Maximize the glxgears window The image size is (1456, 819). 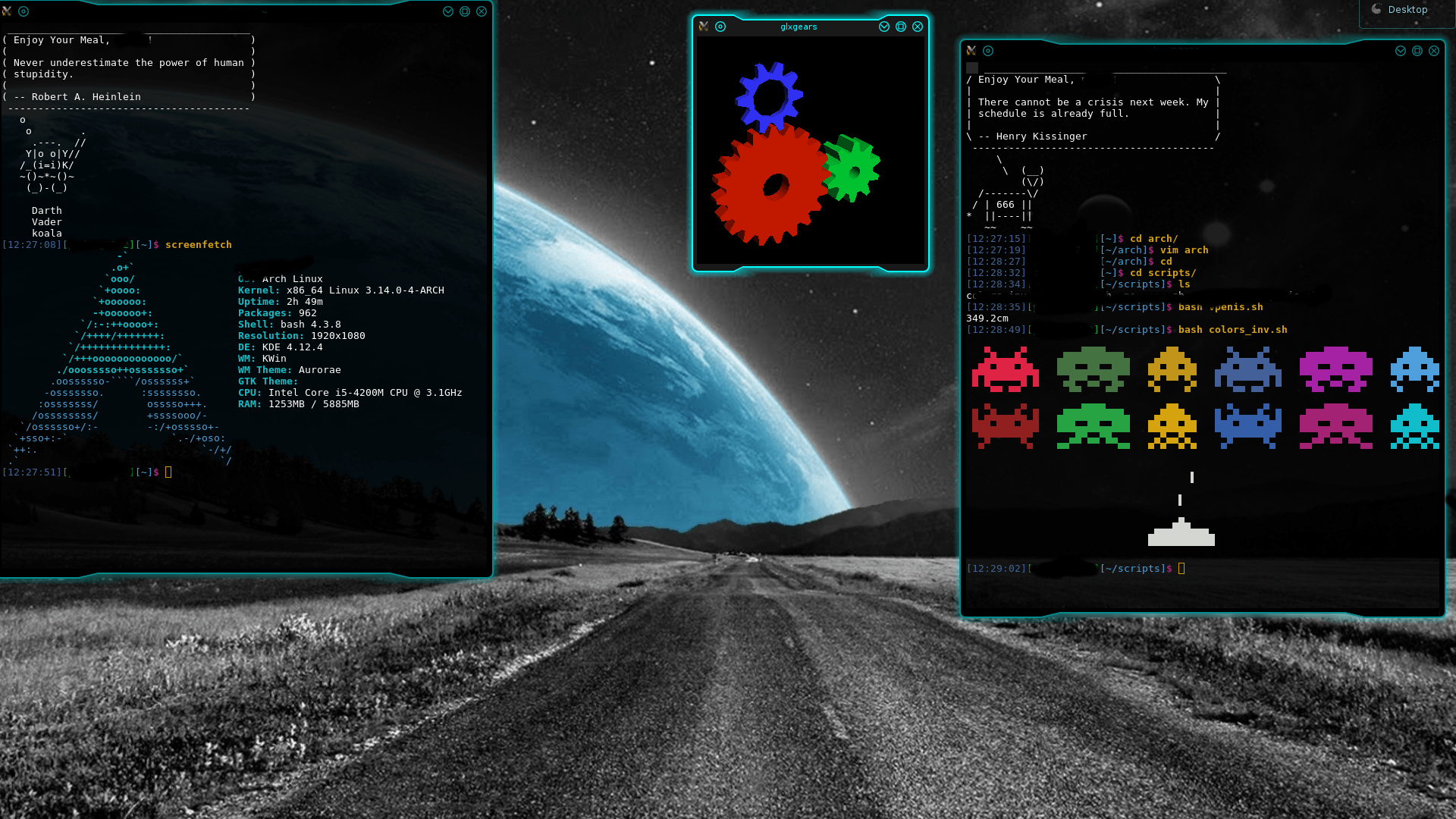[901, 27]
